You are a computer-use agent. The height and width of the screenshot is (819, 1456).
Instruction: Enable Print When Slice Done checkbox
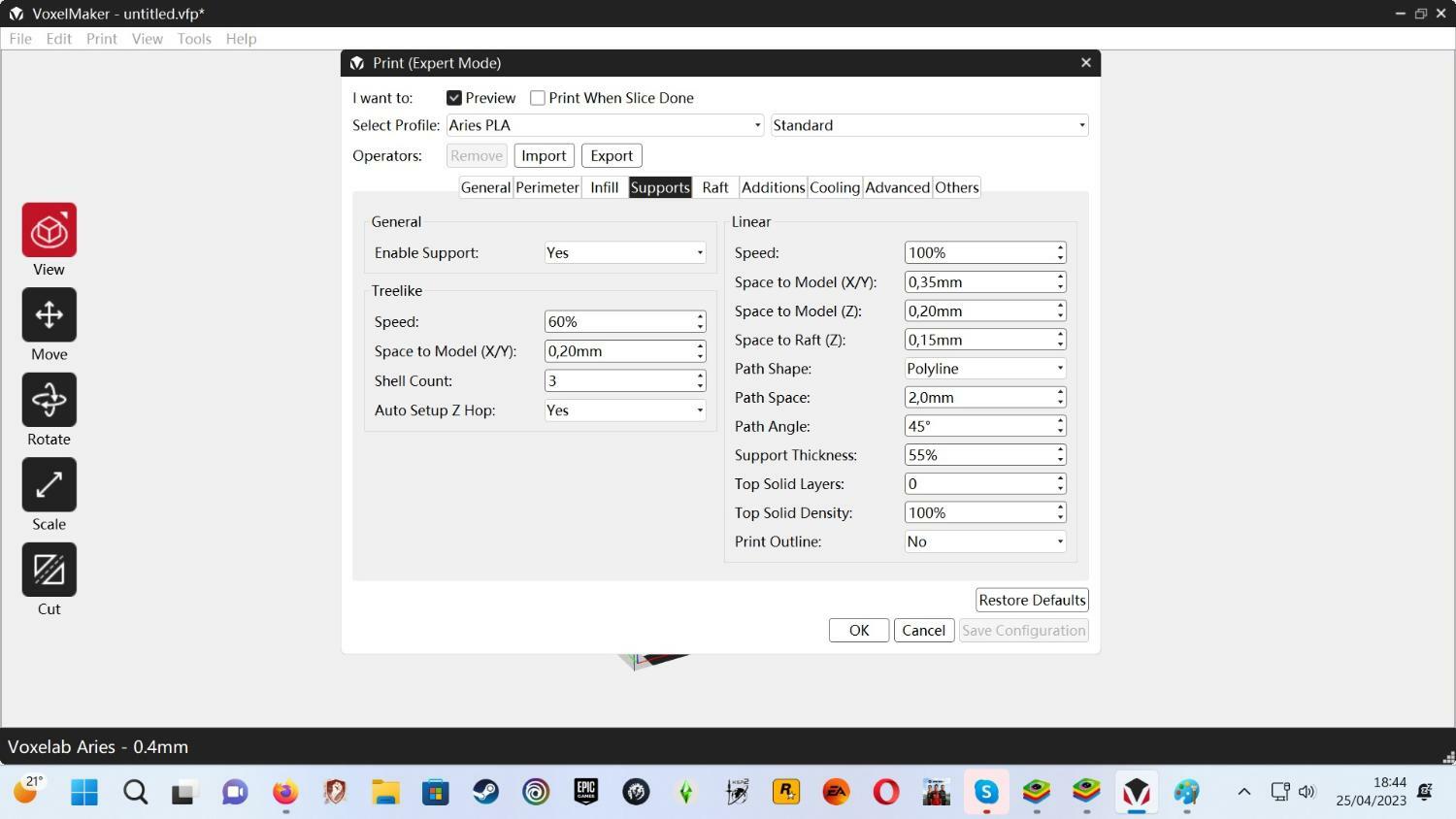(x=537, y=98)
